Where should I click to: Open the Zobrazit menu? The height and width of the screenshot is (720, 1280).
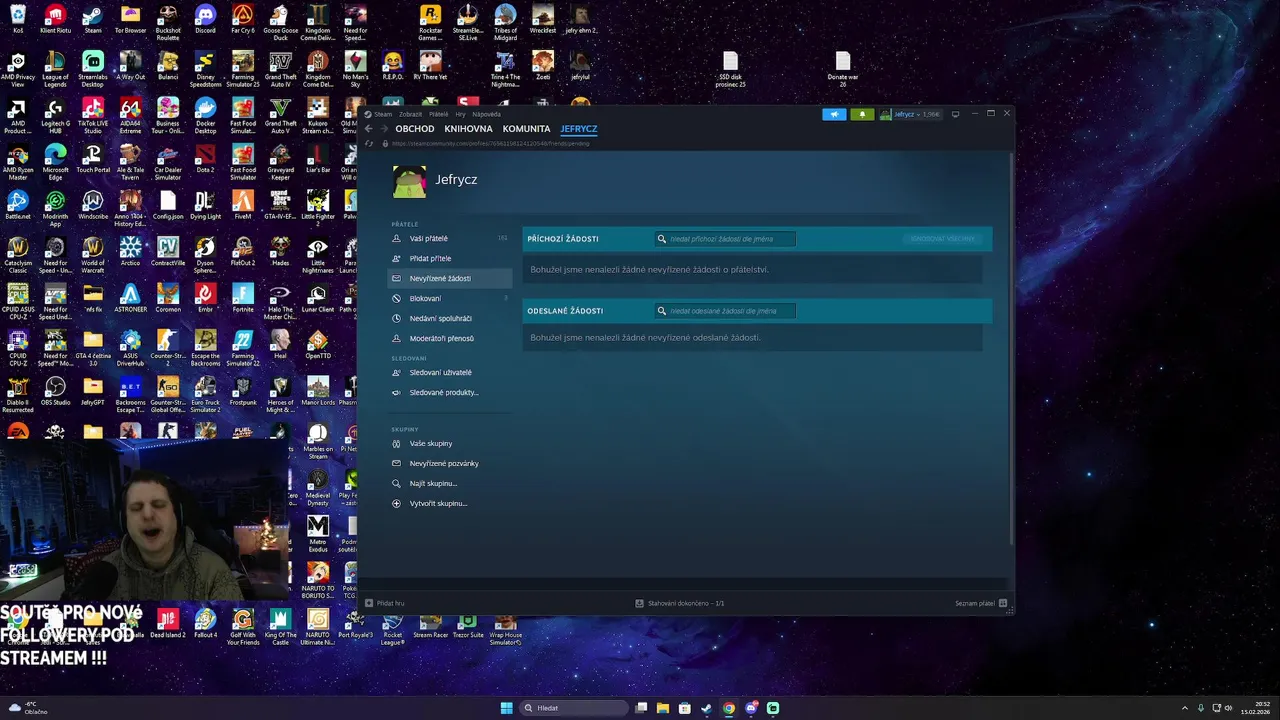(x=410, y=114)
